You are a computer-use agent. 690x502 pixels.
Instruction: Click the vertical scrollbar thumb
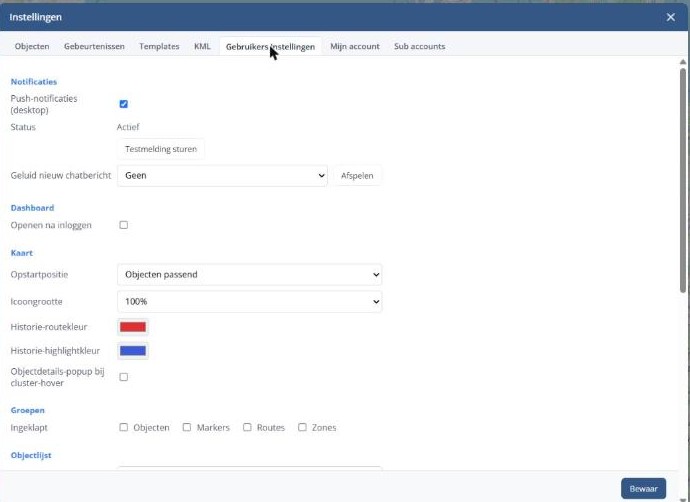pyautogui.click(x=683, y=180)
